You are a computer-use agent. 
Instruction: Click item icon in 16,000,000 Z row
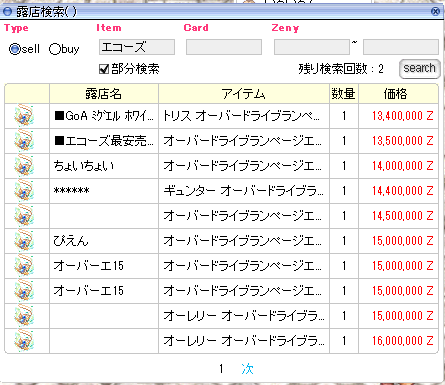[x=24, y=341]
